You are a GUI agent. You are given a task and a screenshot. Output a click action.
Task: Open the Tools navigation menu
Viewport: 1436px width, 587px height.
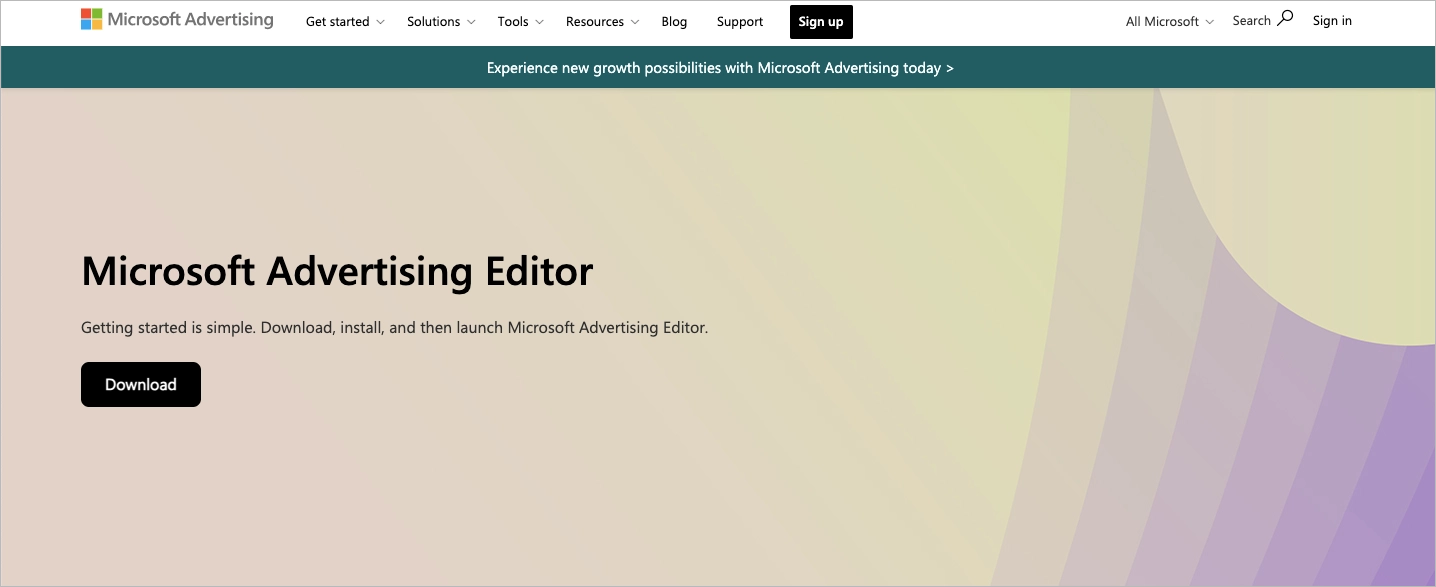[513, 22]
